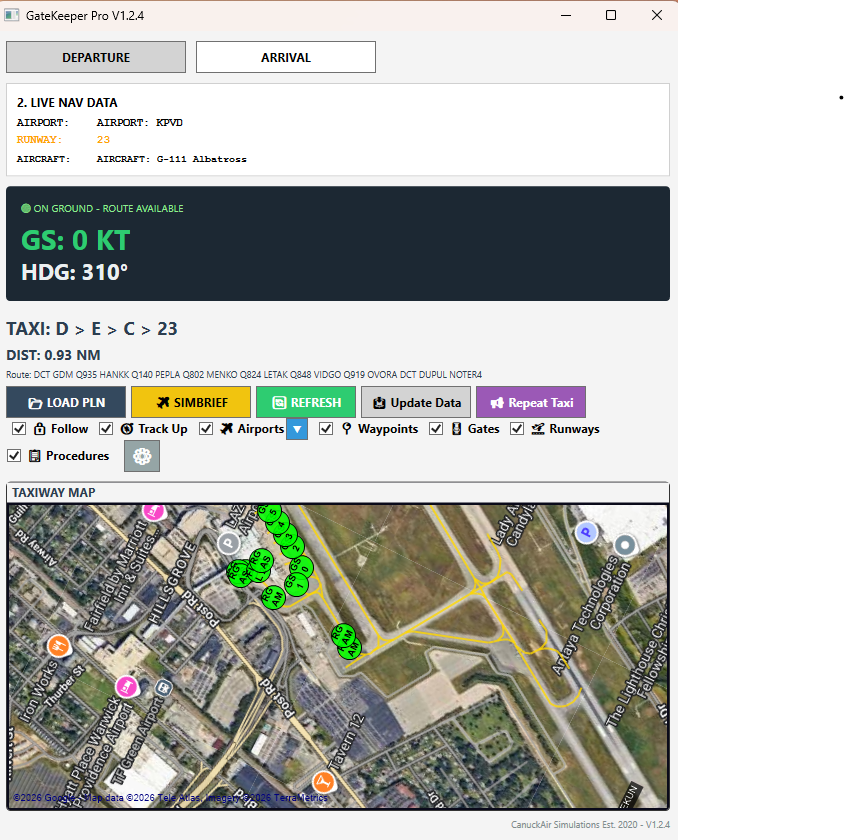Toggle the Runways checkbox

click(517, 429)
